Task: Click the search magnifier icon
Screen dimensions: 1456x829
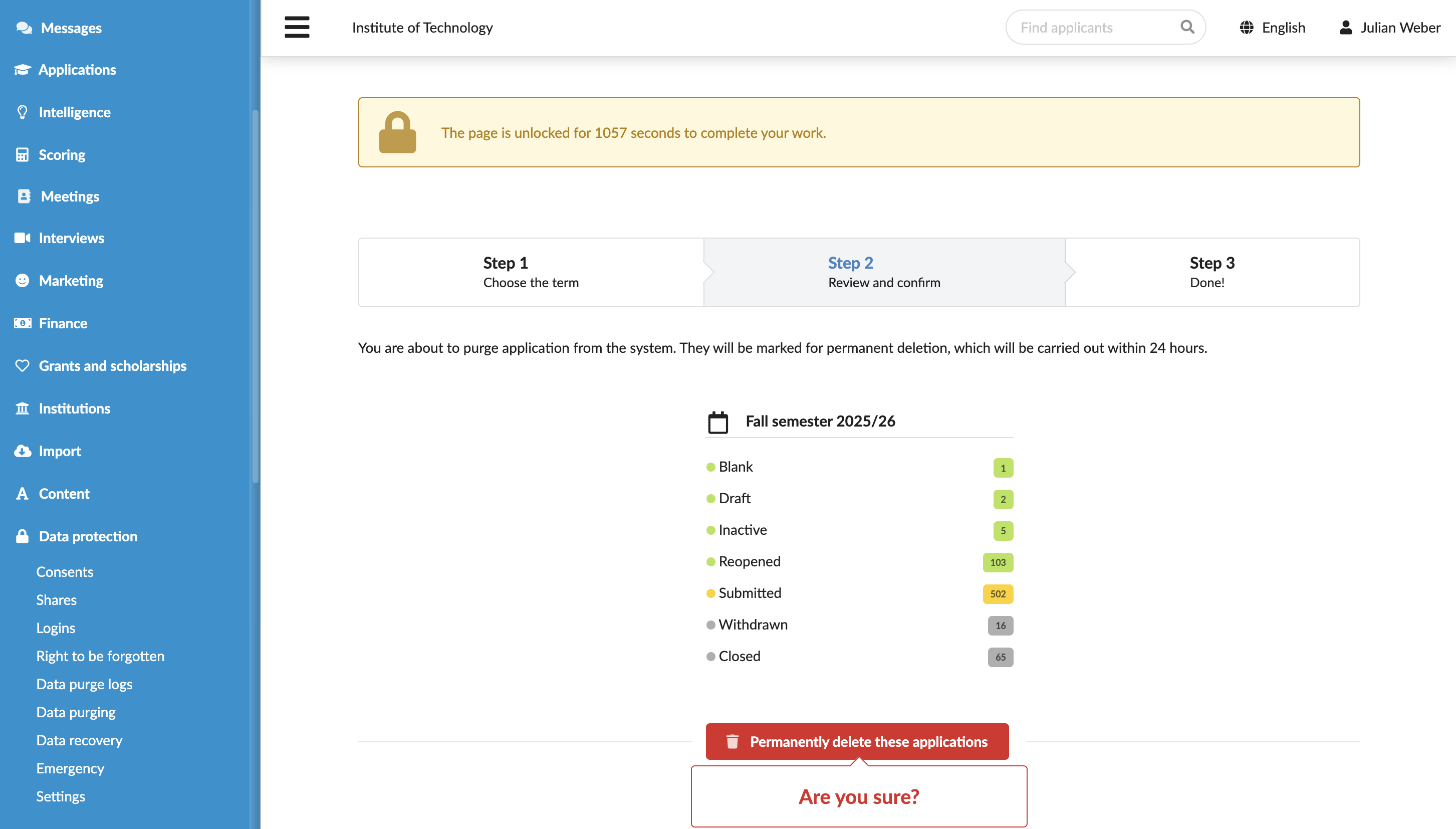Action: tap(1187, 27)
